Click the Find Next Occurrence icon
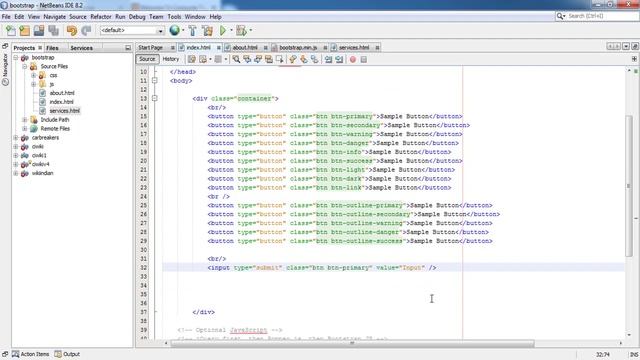Image resolution: width=640 pixels, height=360 pixels. 258,59
